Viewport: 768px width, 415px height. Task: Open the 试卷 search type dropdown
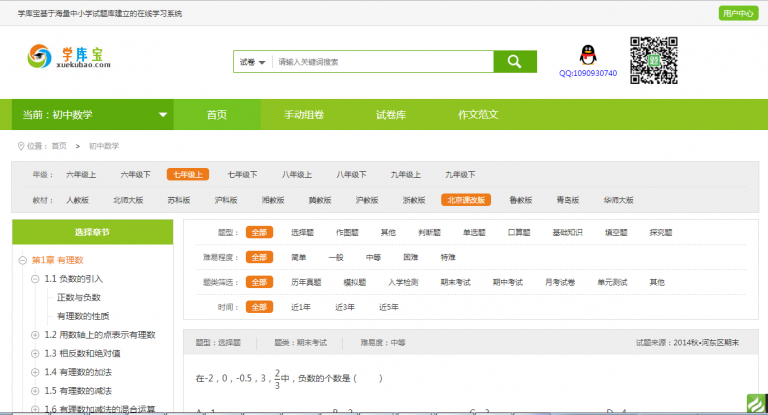pos(252,62)
